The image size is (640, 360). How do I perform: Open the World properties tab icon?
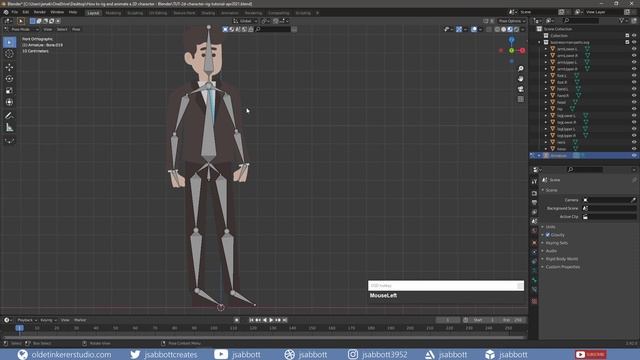tap(534, 231)
